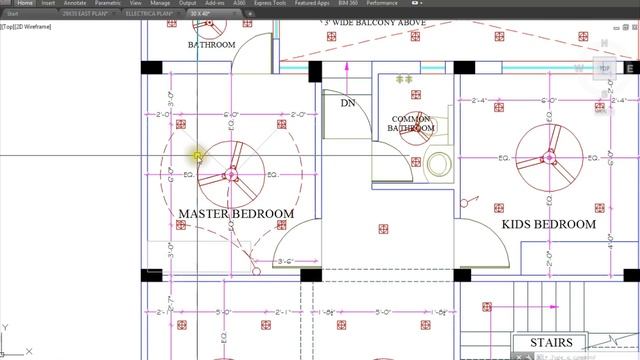The height and width of the screenshot is (360, 640).
Task: Select the 3'-6" dimension text
Action: (286, 261)
